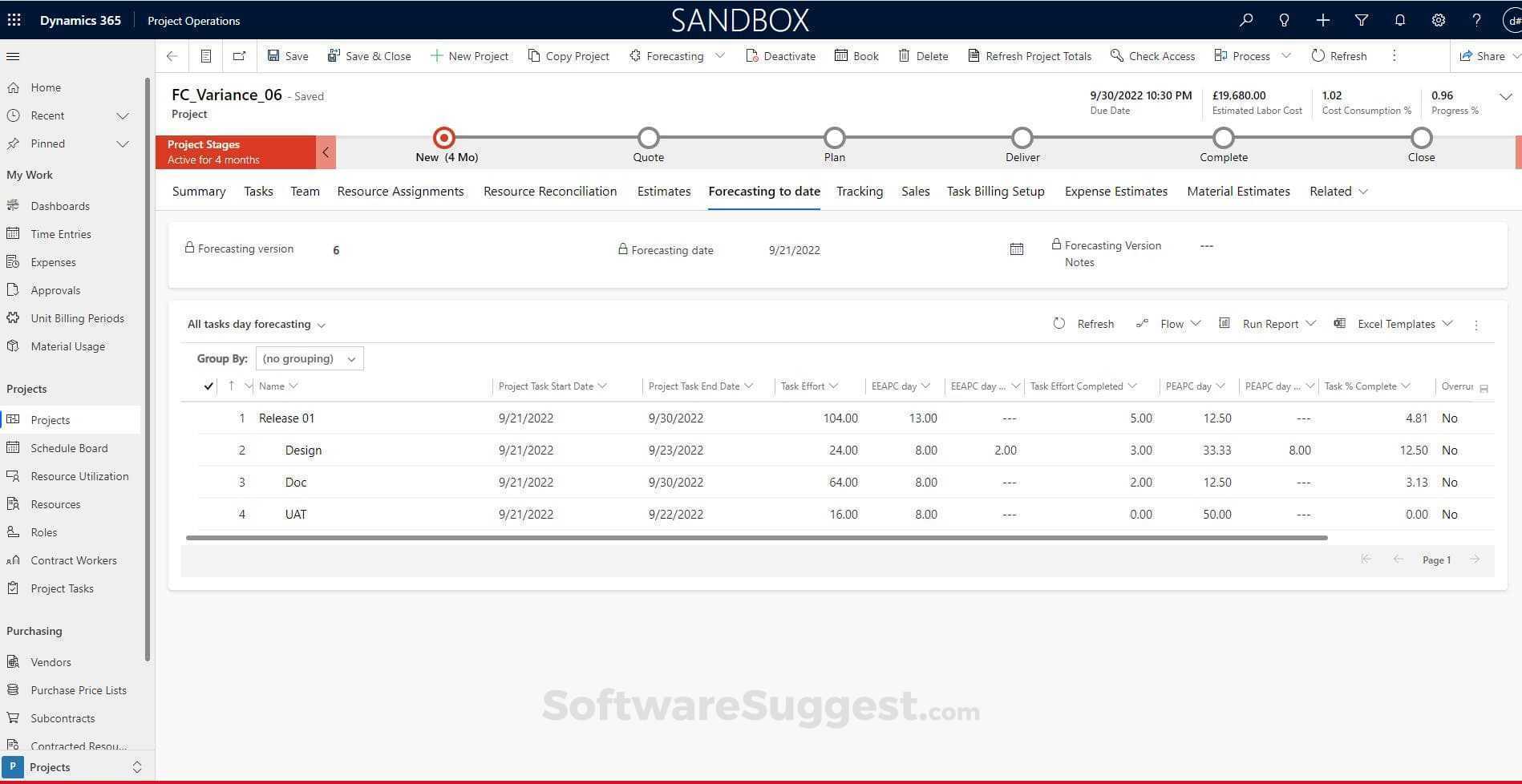Screen dimensions: 1522x784
Task: Open the notifications bell
Action: [x=1400, y=20]
